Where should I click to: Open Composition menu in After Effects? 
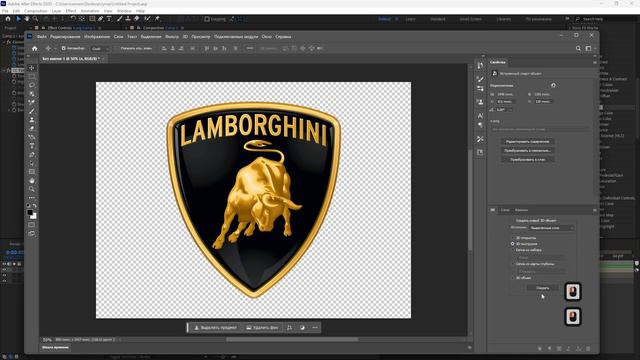(36, 11)
